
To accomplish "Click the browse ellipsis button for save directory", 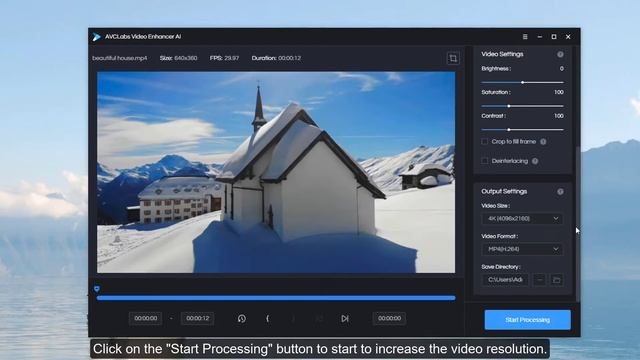I will (540, 280).
